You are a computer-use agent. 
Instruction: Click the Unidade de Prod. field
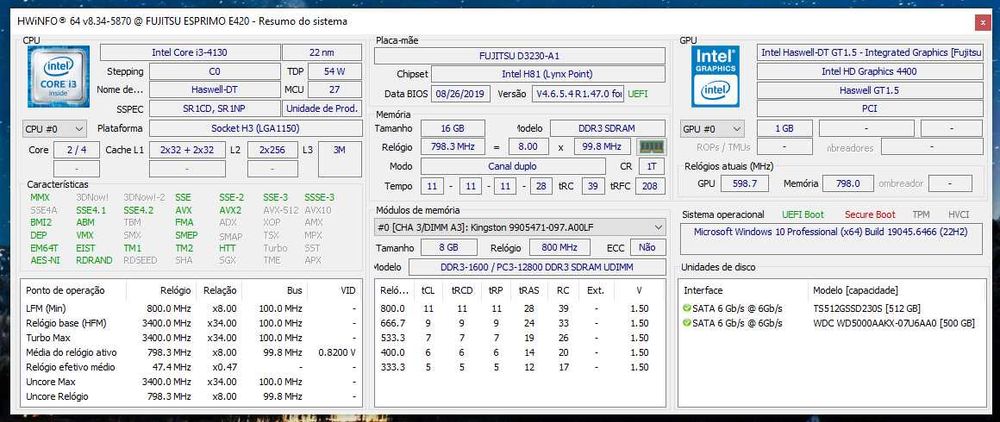tap(322, 108)
